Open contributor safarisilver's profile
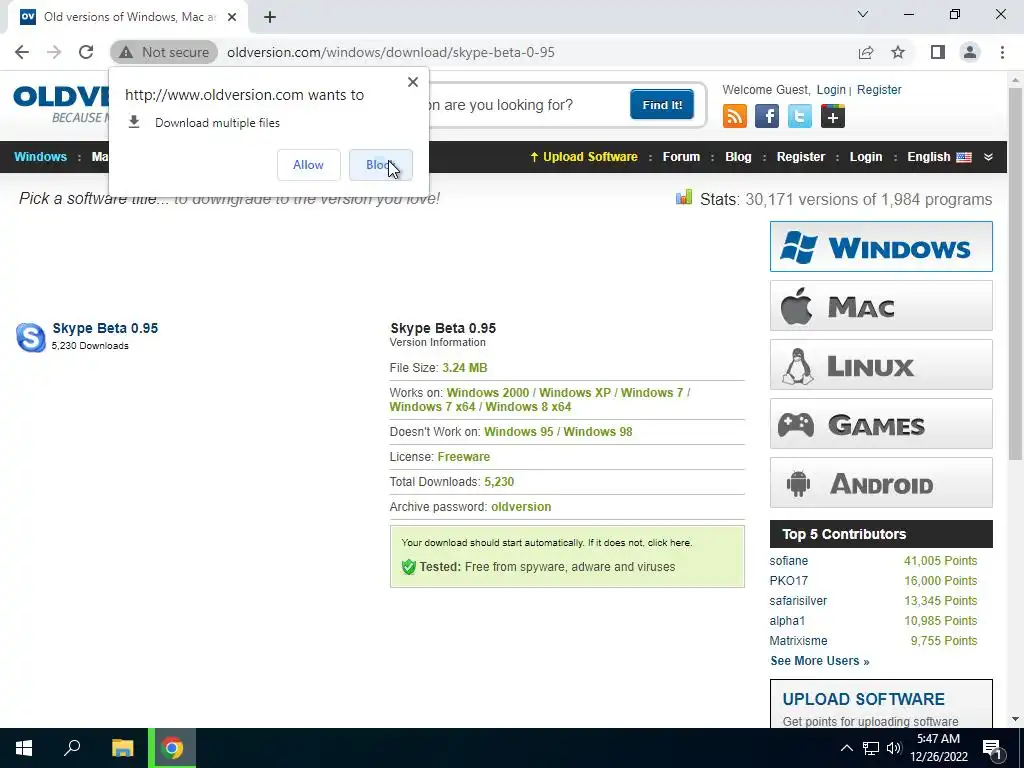This screenshot has height=768, width=1024. [x=798, y=601]
